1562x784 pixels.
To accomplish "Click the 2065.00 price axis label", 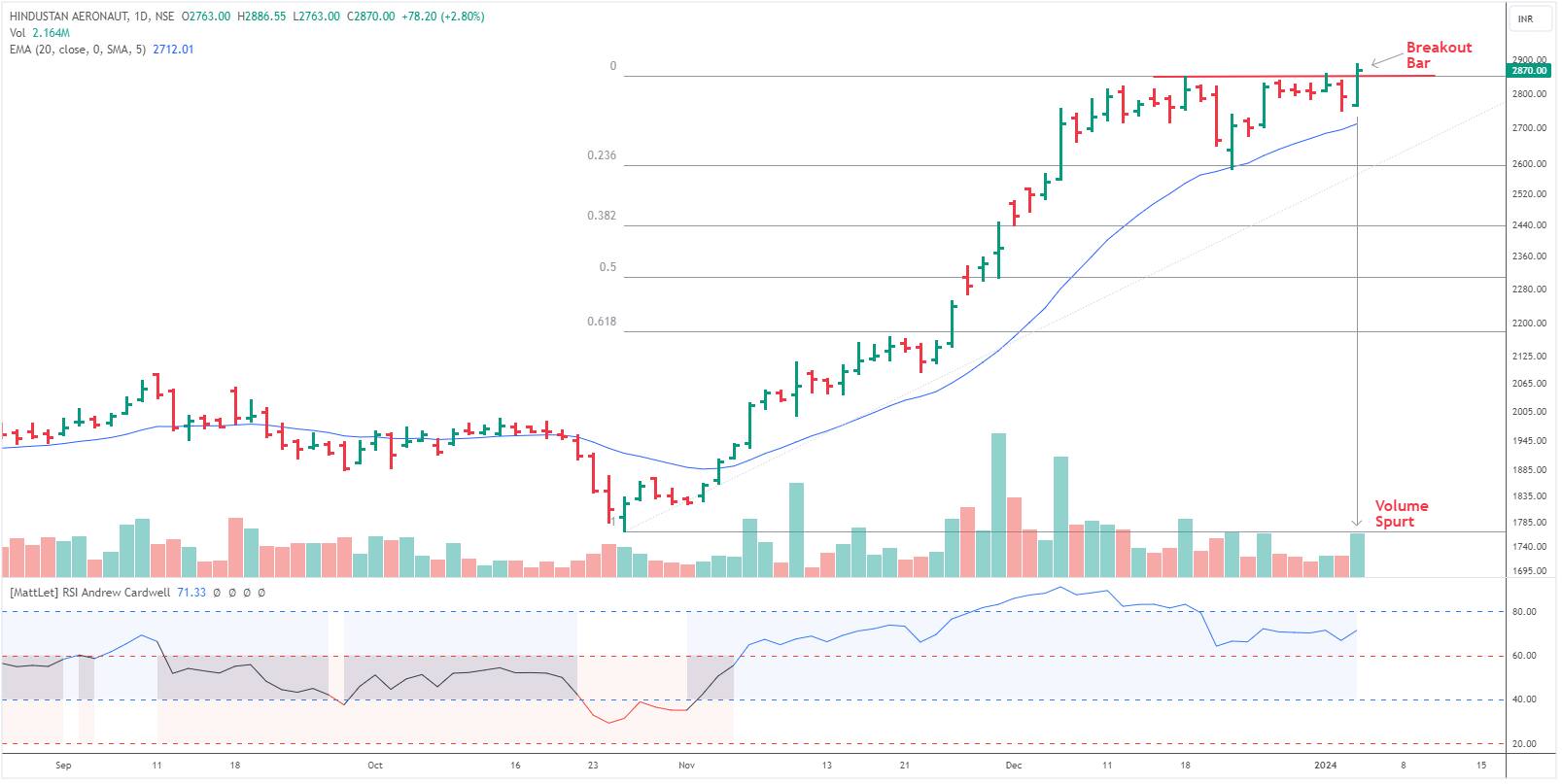I will (x=1529, y=385).
